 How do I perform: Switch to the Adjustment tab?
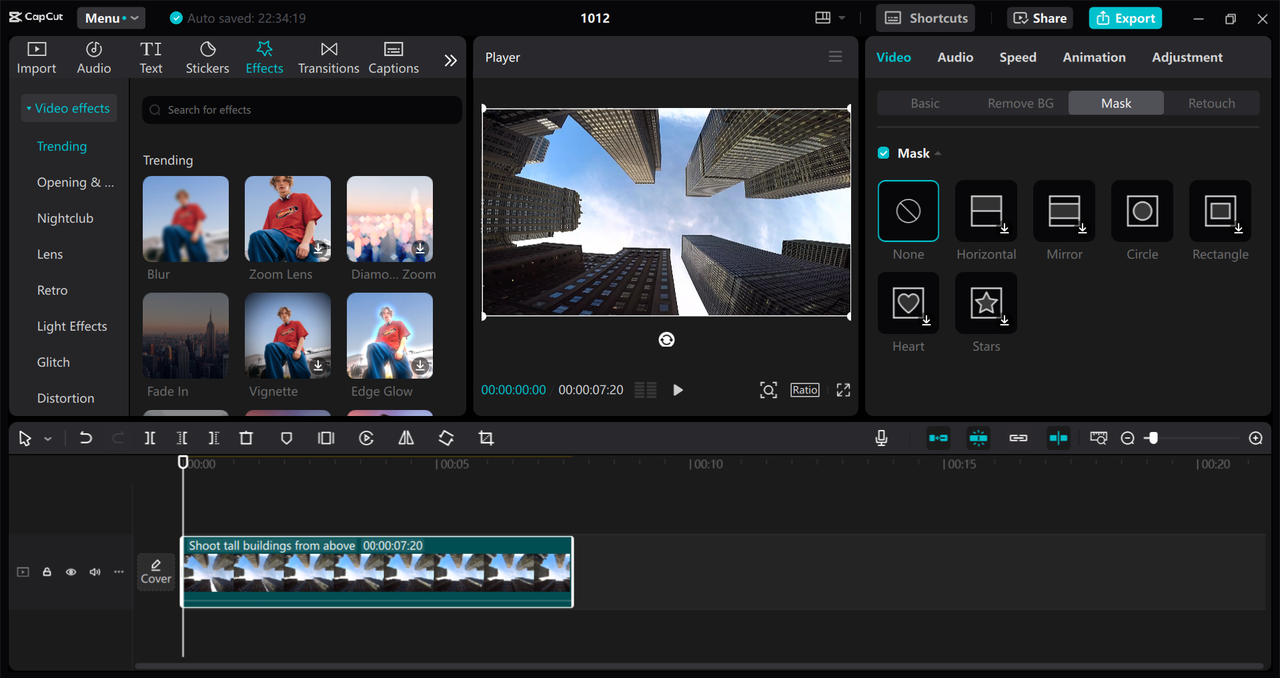pyautogui.click(x=1187, y=57)
